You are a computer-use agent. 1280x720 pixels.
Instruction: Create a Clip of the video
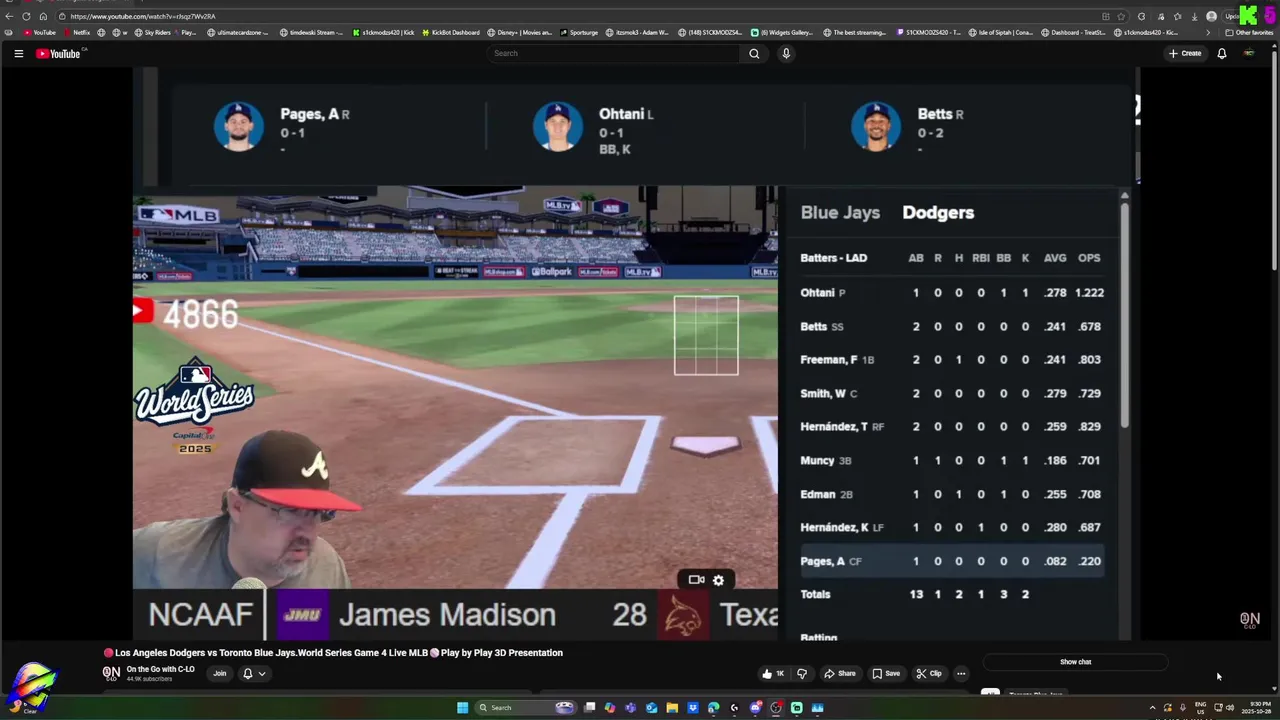pyautogui.click(x=929, y=674)
